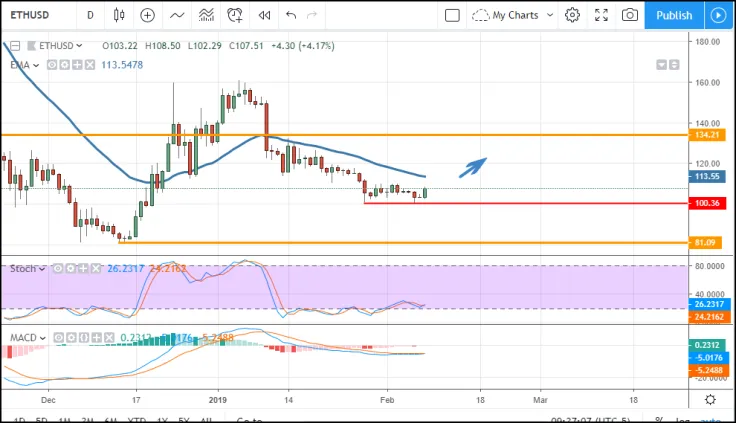
Task: Click the D timeframe interval selector
Action: click(90, 15)
